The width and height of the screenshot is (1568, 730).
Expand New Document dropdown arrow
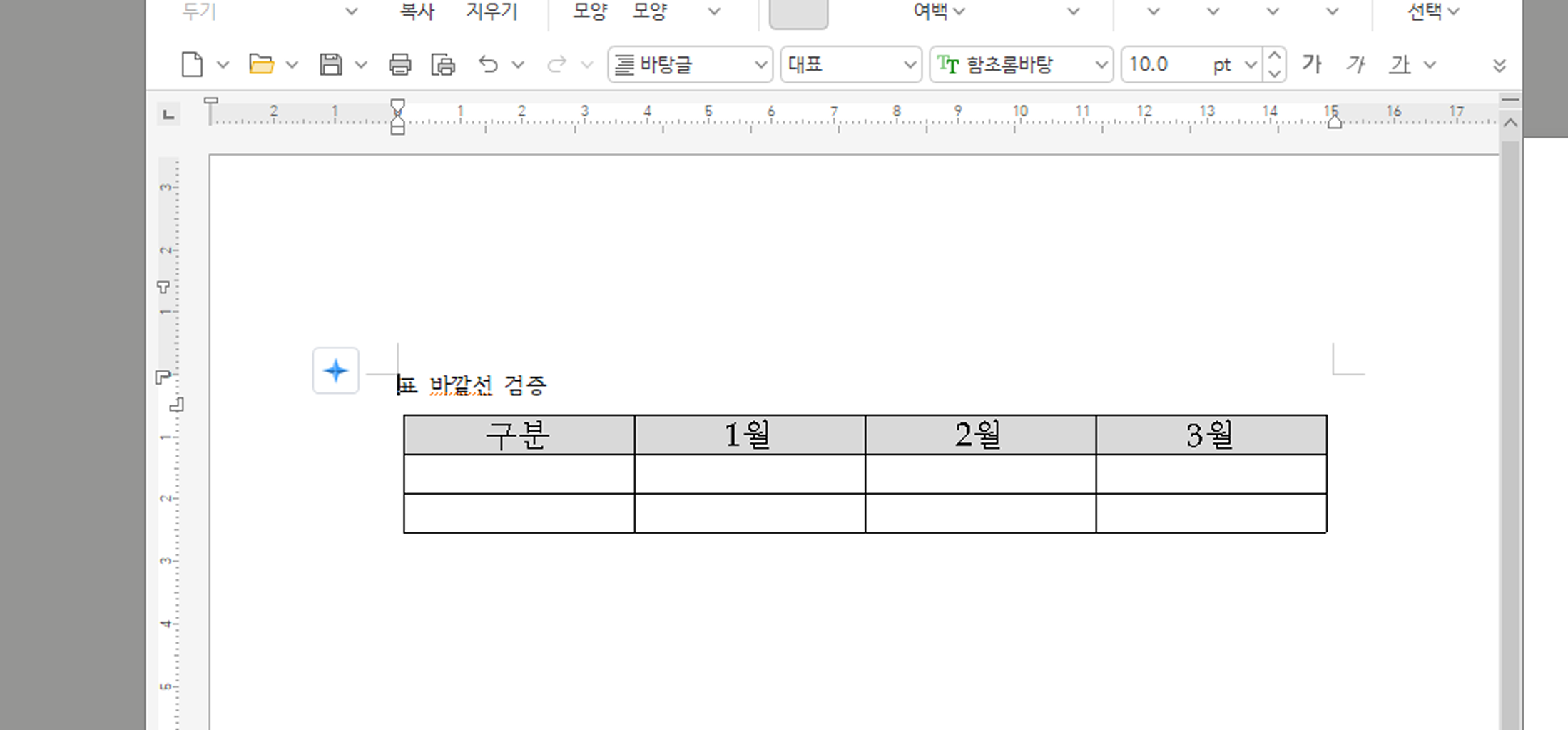pyautogui.click(x=223, y=65)
